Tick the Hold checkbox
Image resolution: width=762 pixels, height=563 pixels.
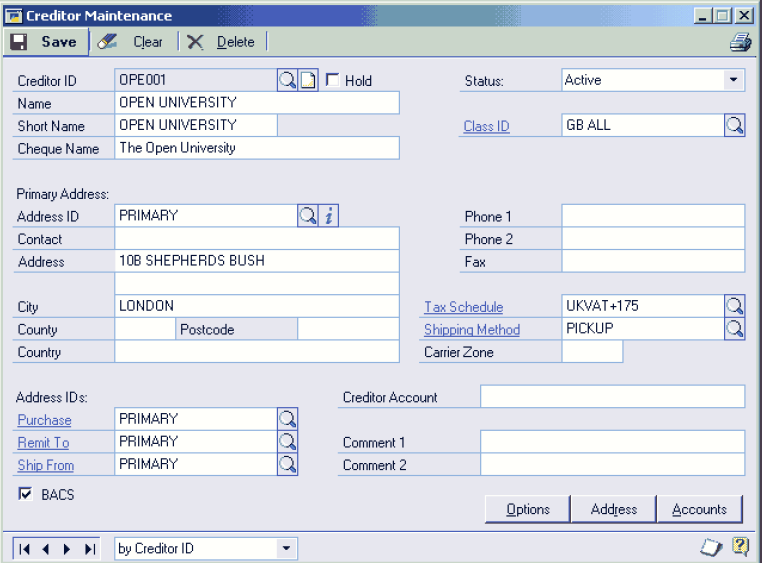pyautogui.click(x=333, y=80)
